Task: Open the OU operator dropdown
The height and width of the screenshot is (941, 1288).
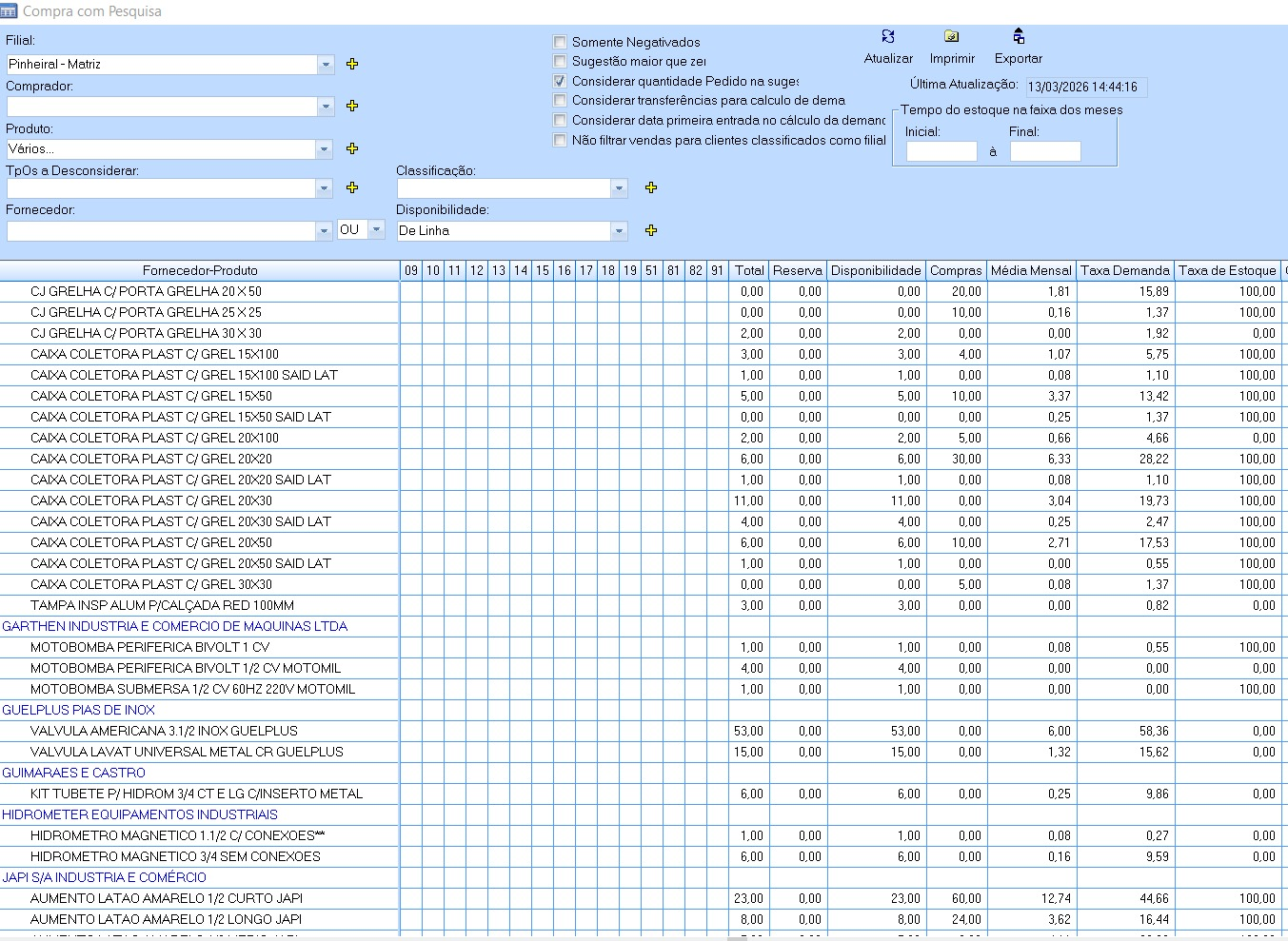Action: click(x=376, y=229)
